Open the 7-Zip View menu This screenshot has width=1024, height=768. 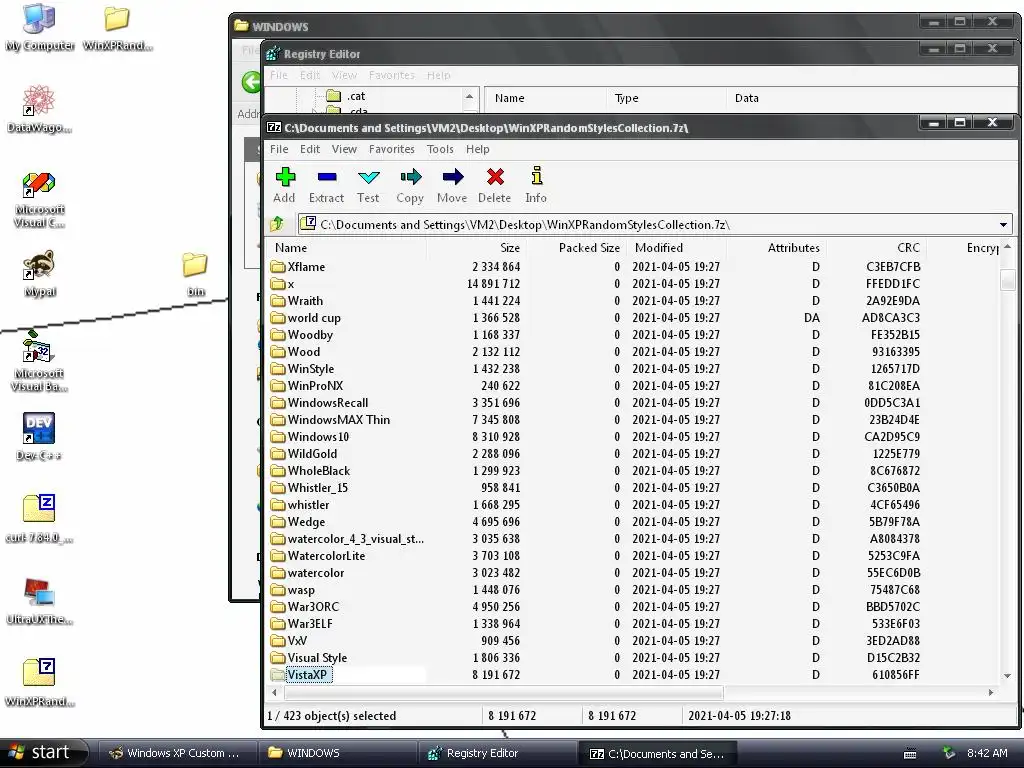[344, 149]
